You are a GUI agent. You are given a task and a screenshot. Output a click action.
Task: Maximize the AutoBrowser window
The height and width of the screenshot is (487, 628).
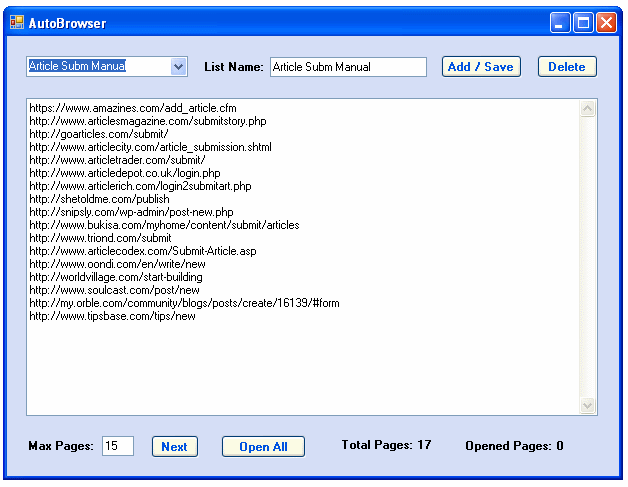coord(583,22)
